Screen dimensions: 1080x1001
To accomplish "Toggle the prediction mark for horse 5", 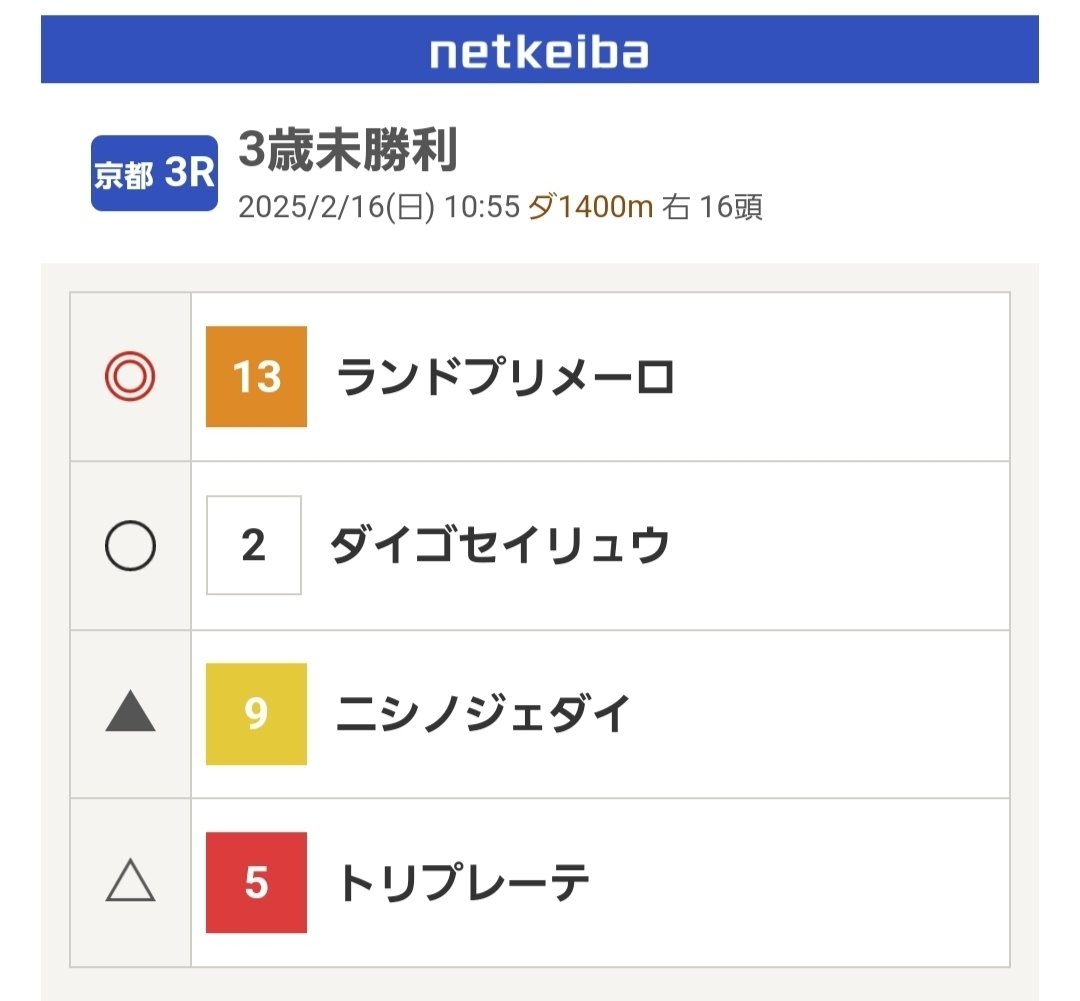I will [129, 879].
